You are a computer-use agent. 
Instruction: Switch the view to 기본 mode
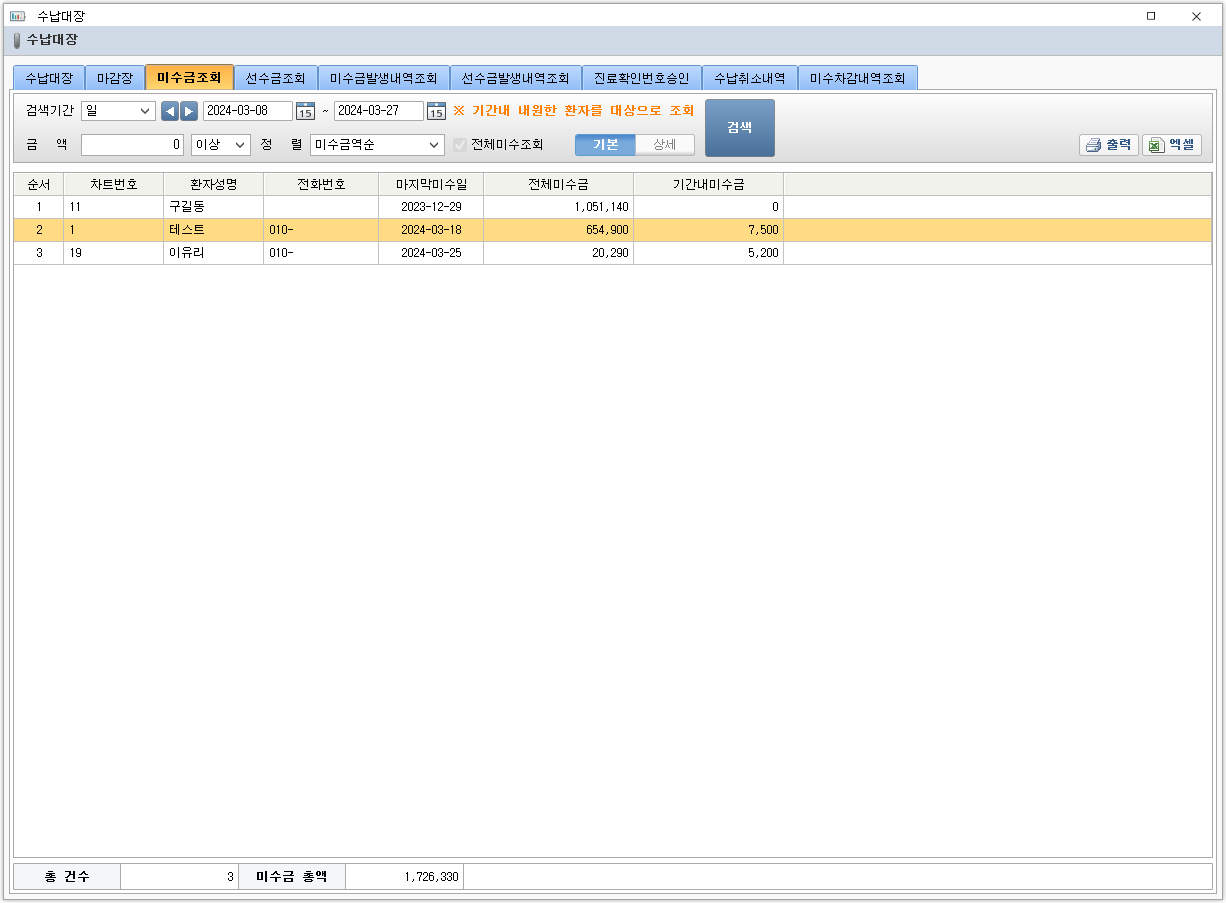605,145
